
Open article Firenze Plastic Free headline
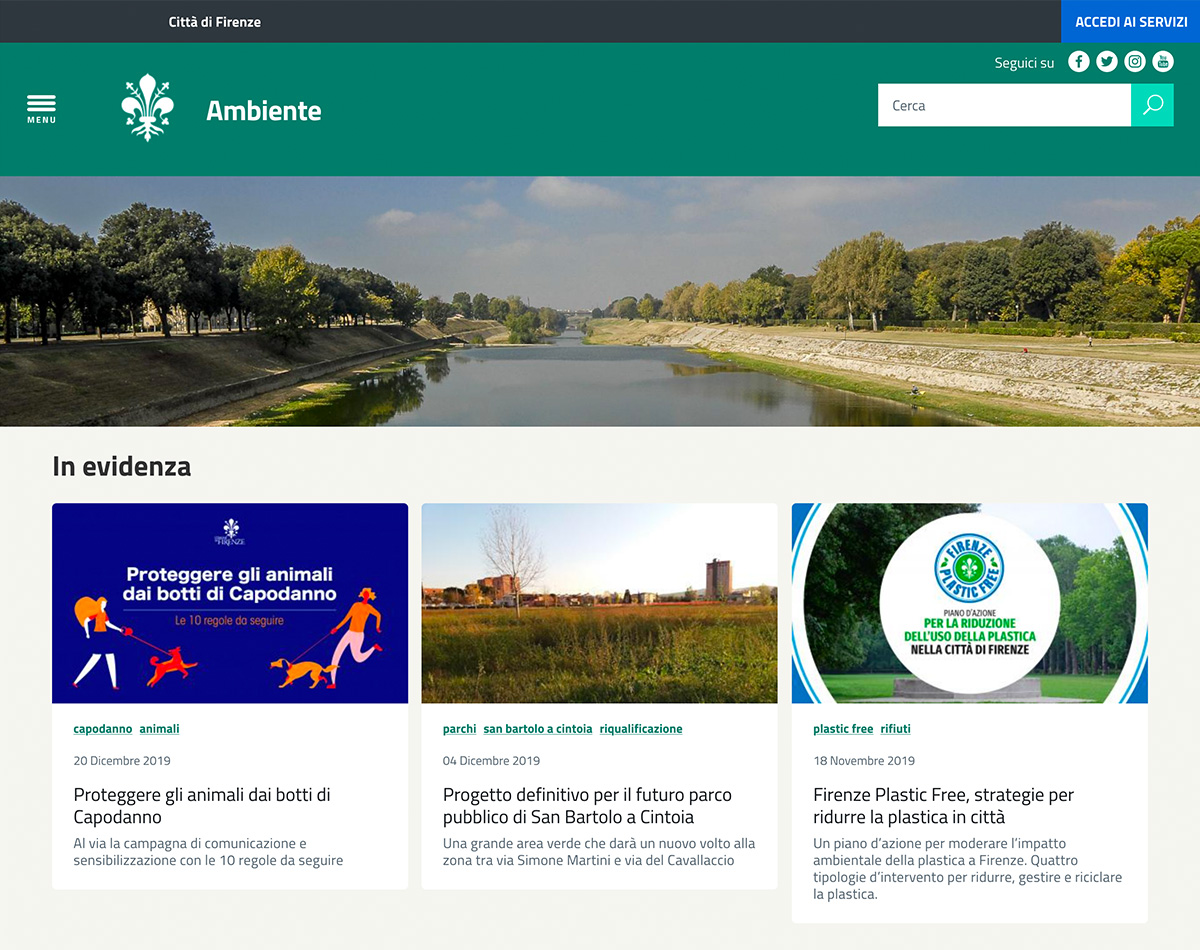click(944, 806)
